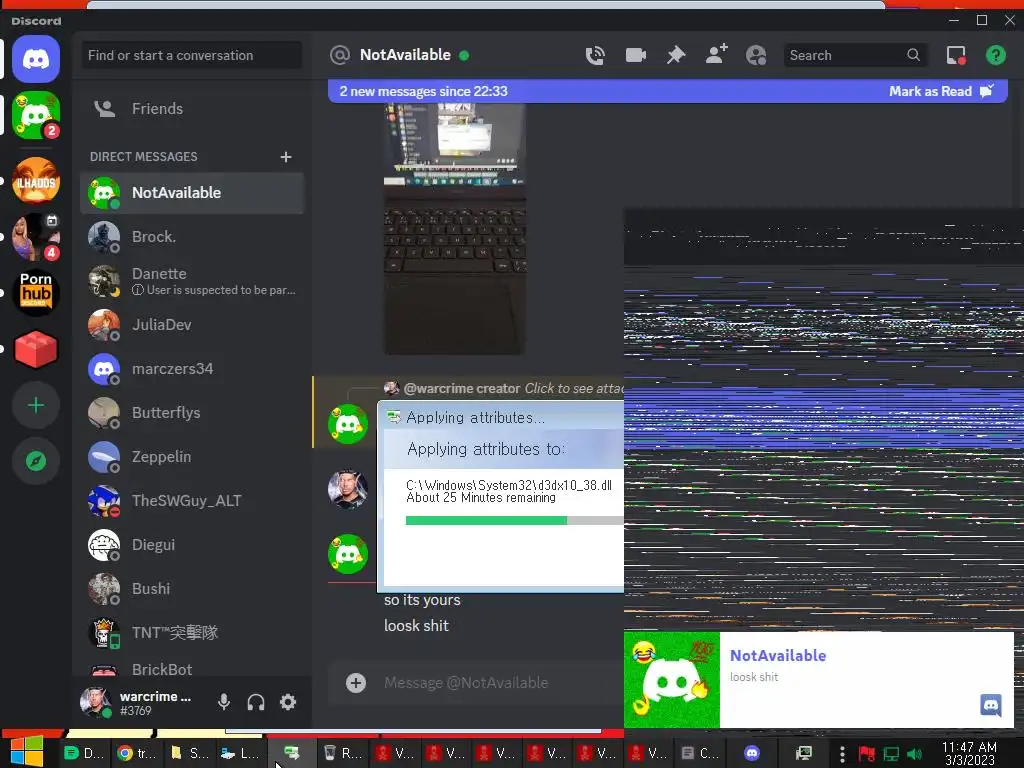Add friends to DM icon
The height and width of the screenshot is (768, 1024).
click(x=716, y=56)
